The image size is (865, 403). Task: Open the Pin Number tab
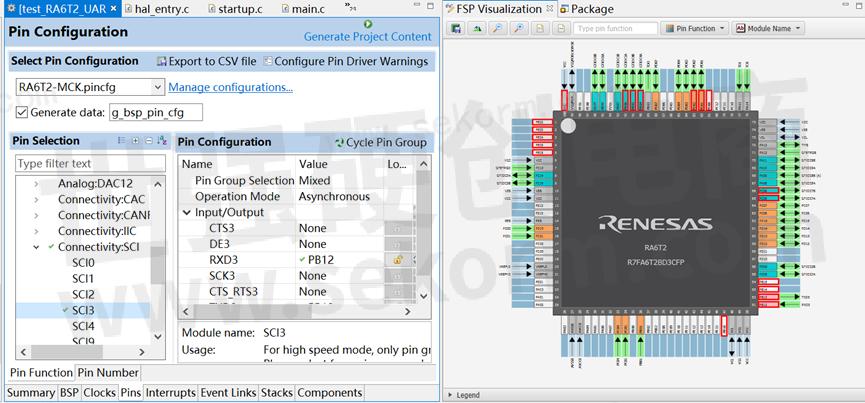click(x=108, y=373)
